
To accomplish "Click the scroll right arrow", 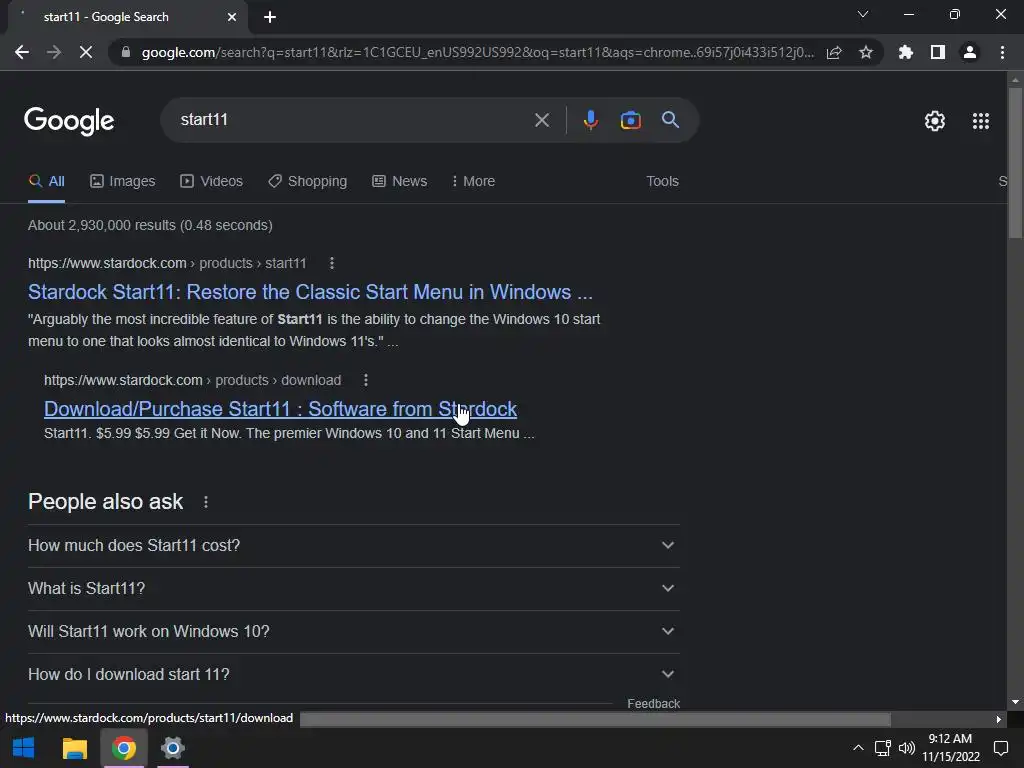I will pyautogui.click(x=999, y=719).
